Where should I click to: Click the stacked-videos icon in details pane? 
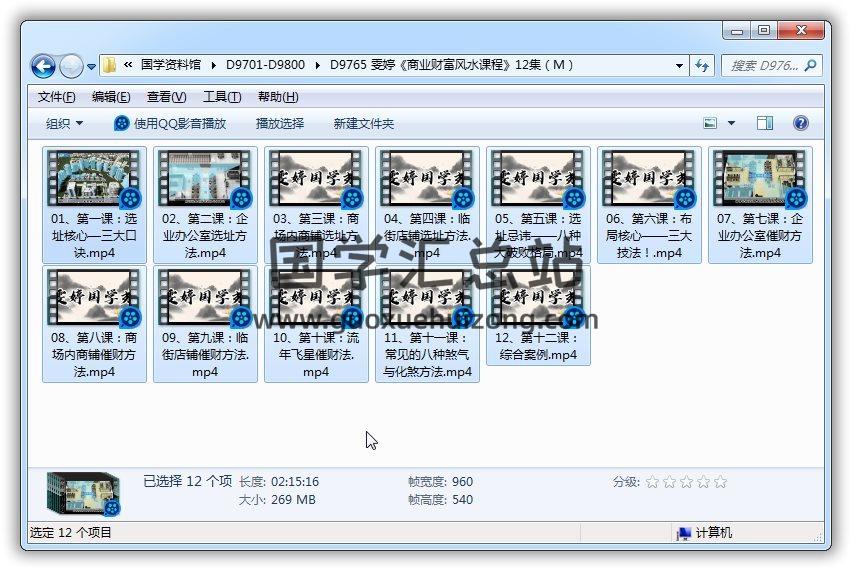[x=84, y=493]
